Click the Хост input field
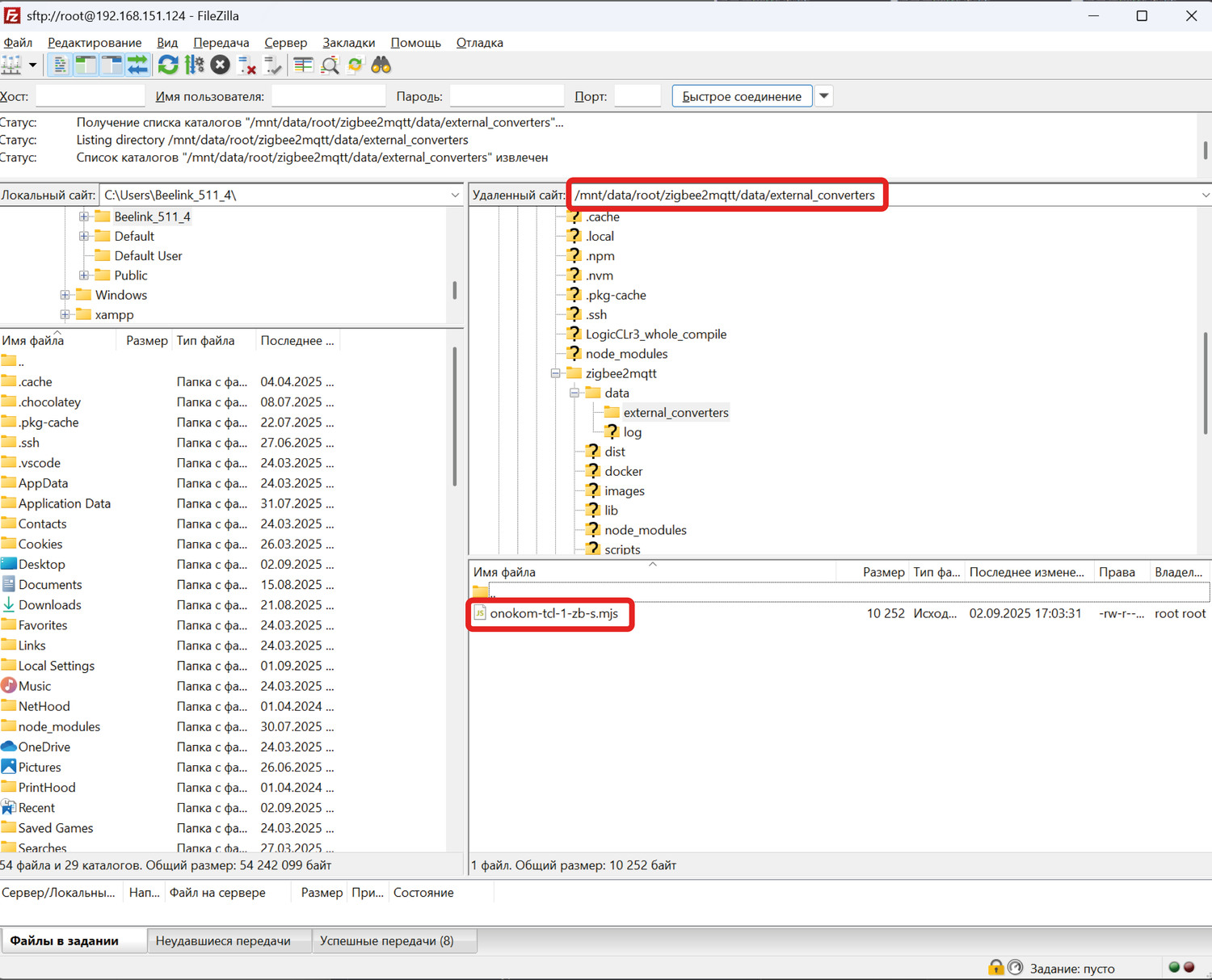 coord(90,96)
